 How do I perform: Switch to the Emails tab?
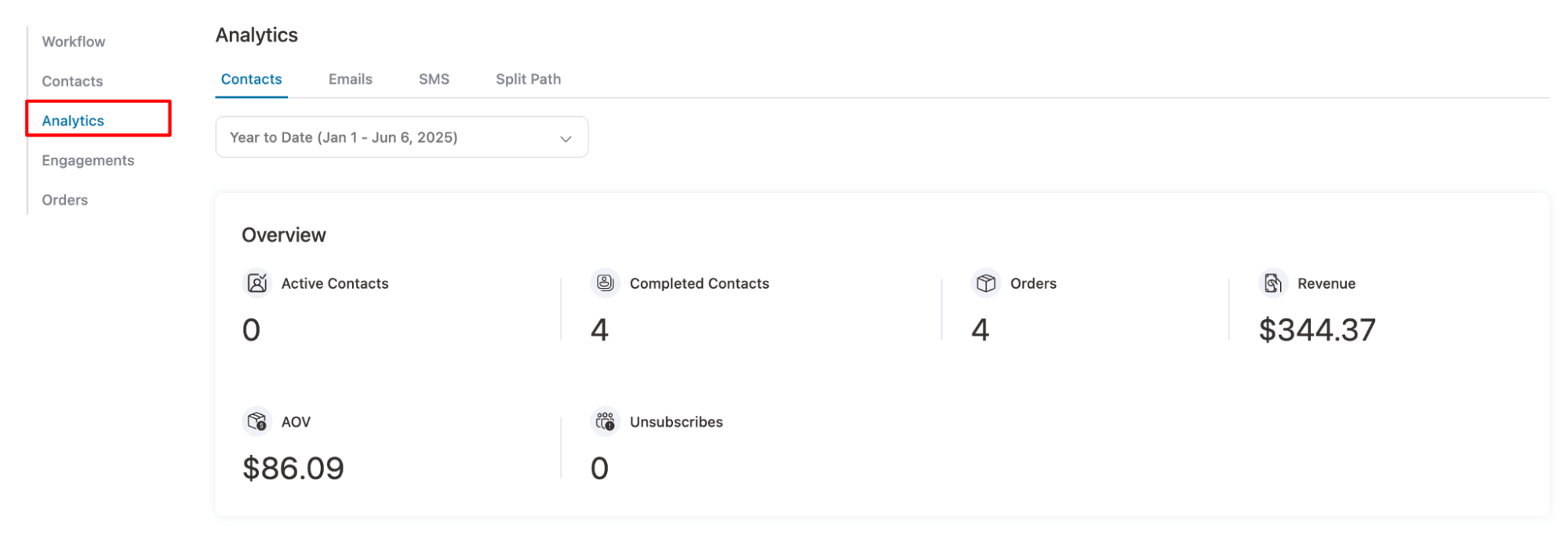[350, 79]
